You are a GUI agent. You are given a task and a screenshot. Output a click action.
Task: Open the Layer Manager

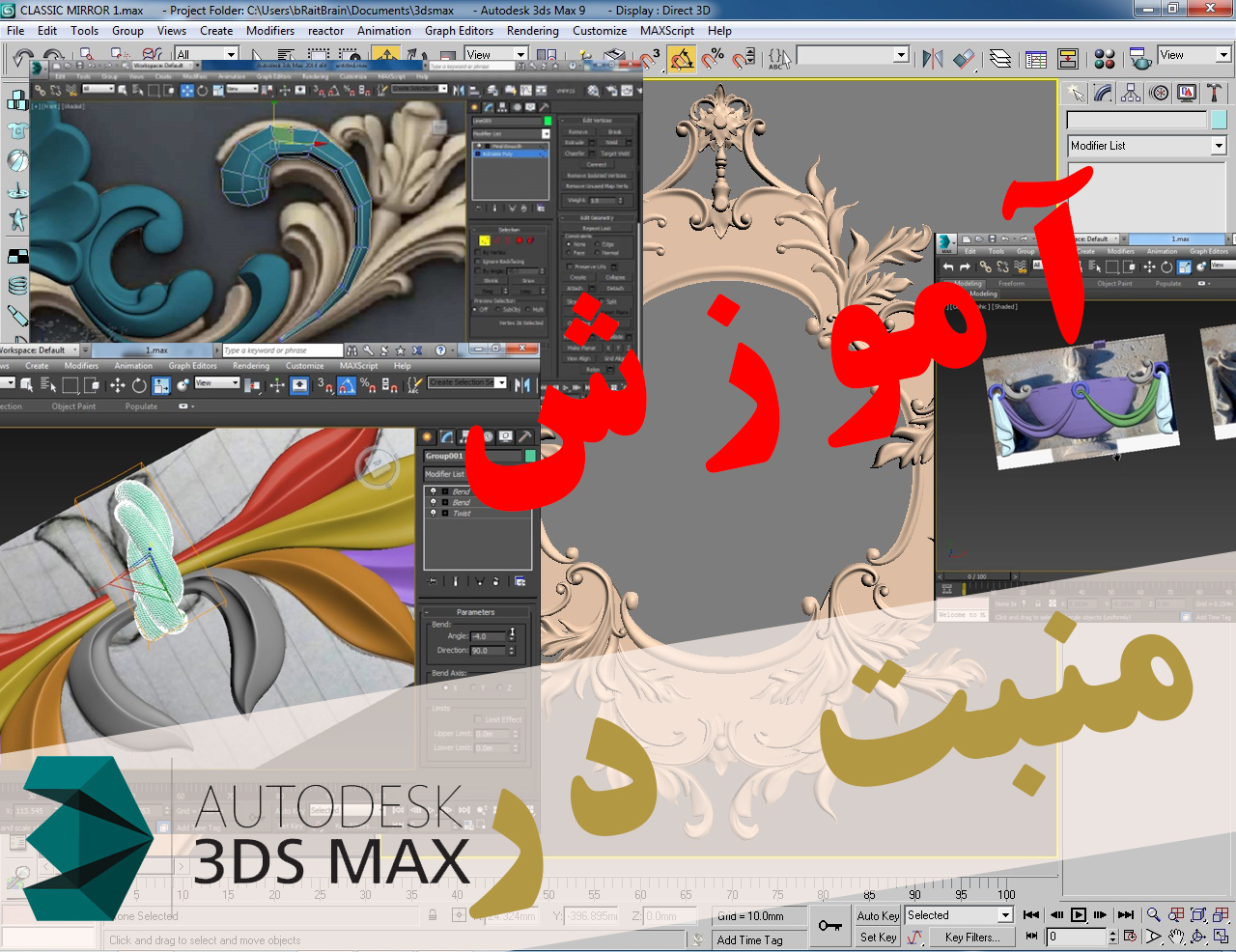[1000, 59]
